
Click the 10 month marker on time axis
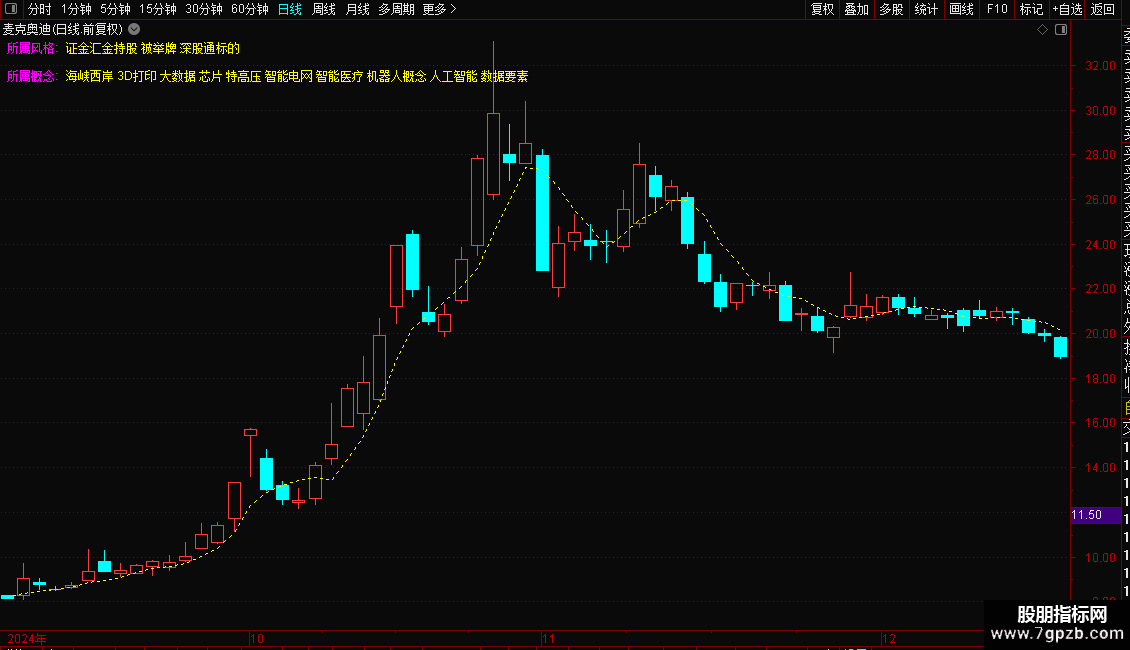pos(257,638)
